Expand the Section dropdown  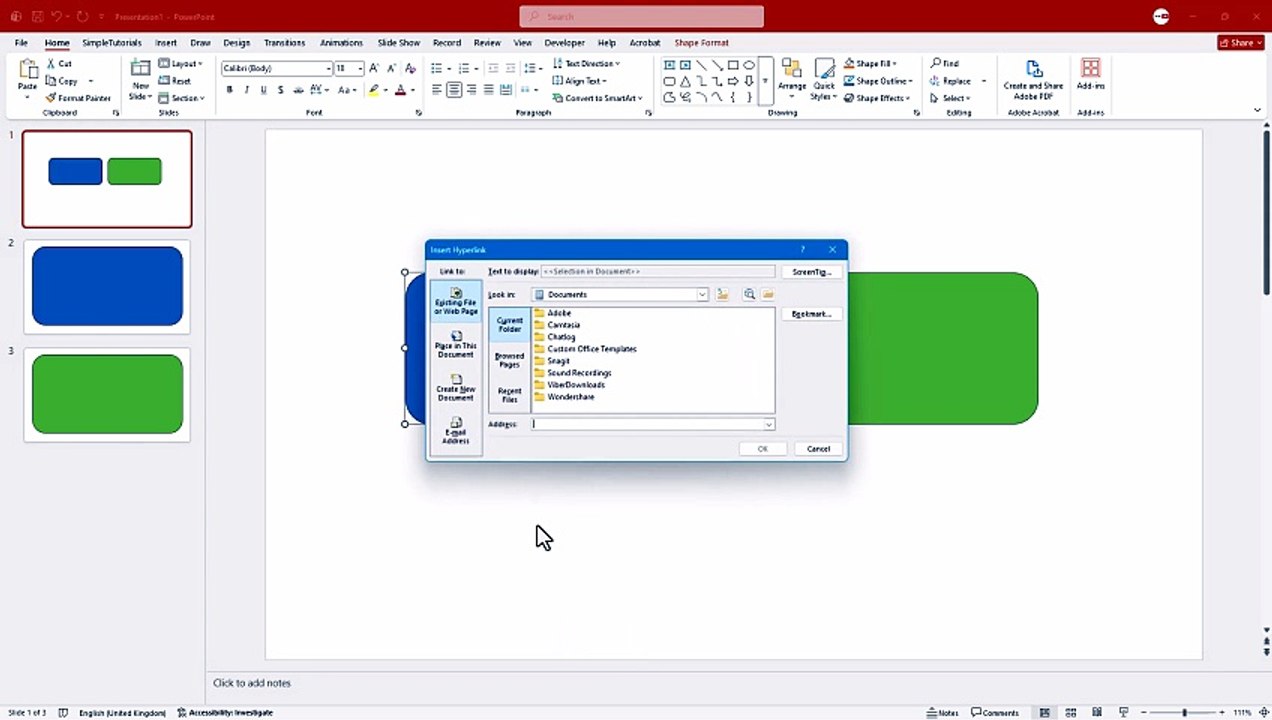coord(182,98)
